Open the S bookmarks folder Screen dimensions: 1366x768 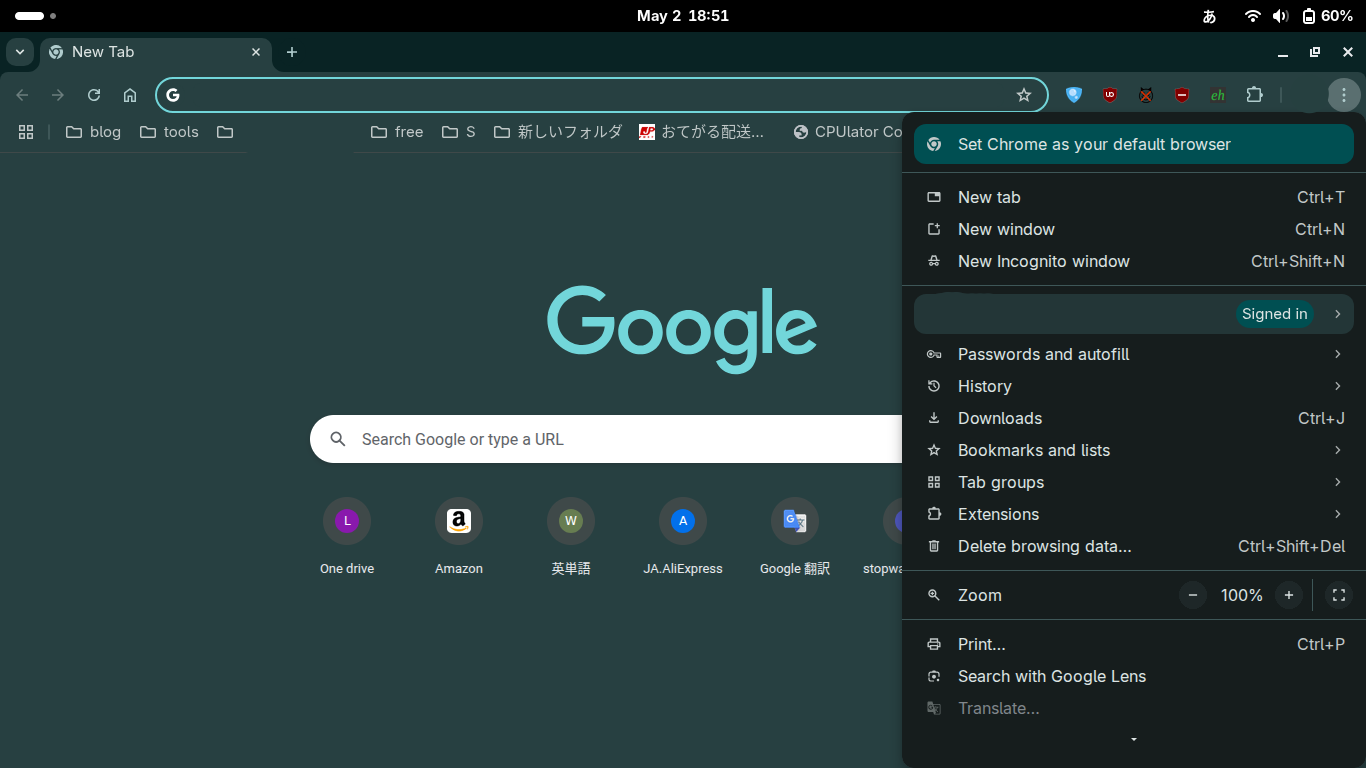pos(458,132)
